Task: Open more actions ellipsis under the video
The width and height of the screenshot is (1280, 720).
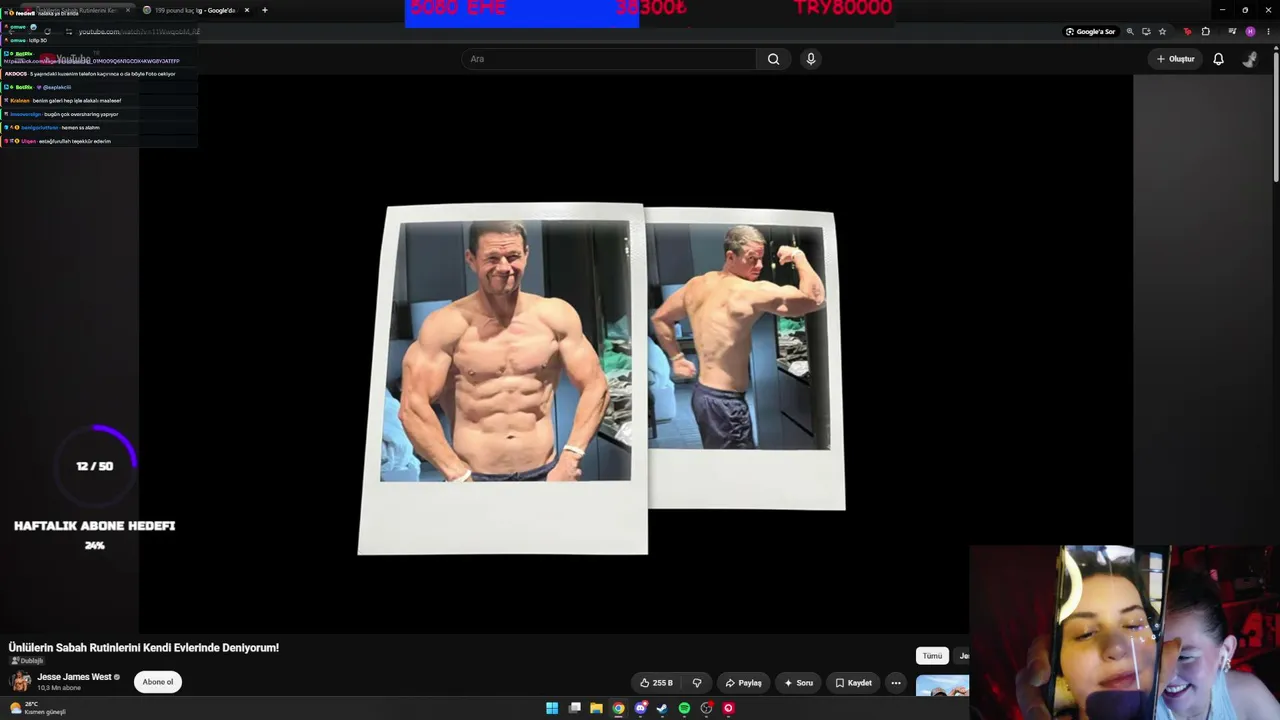Action: (896, 683)
